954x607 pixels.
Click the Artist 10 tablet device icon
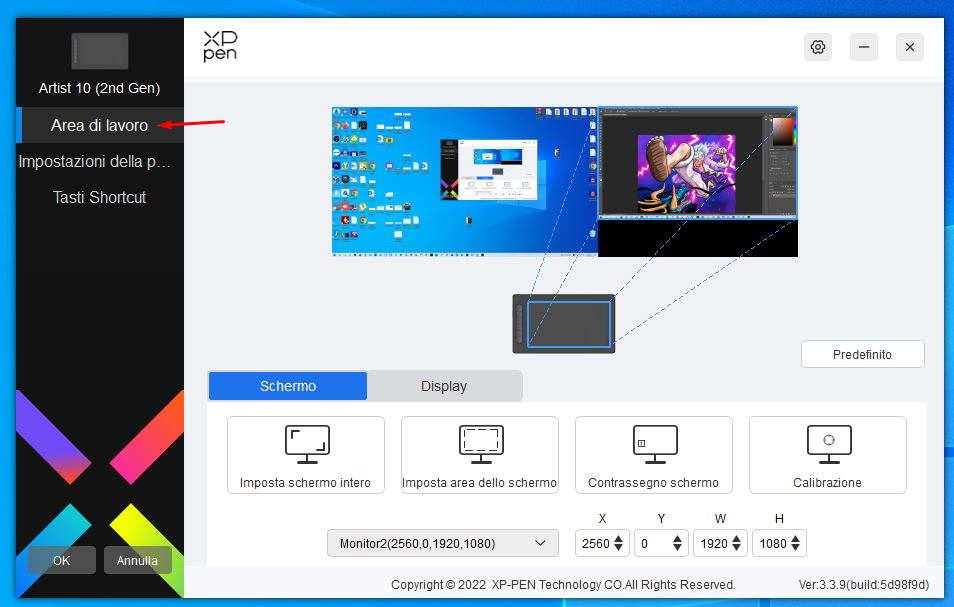99,50
